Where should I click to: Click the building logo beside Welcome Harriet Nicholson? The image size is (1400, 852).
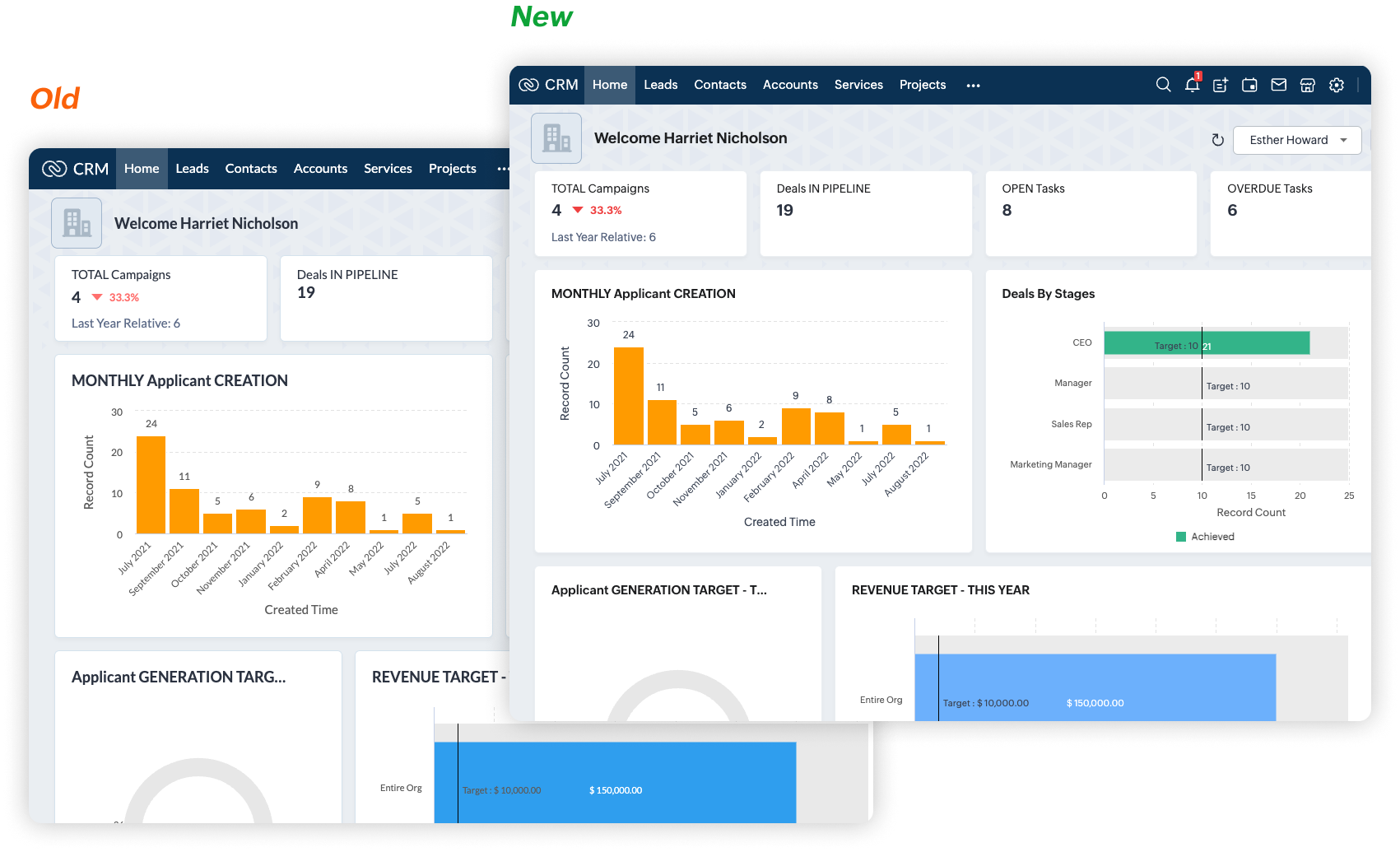tap(556, 138)
